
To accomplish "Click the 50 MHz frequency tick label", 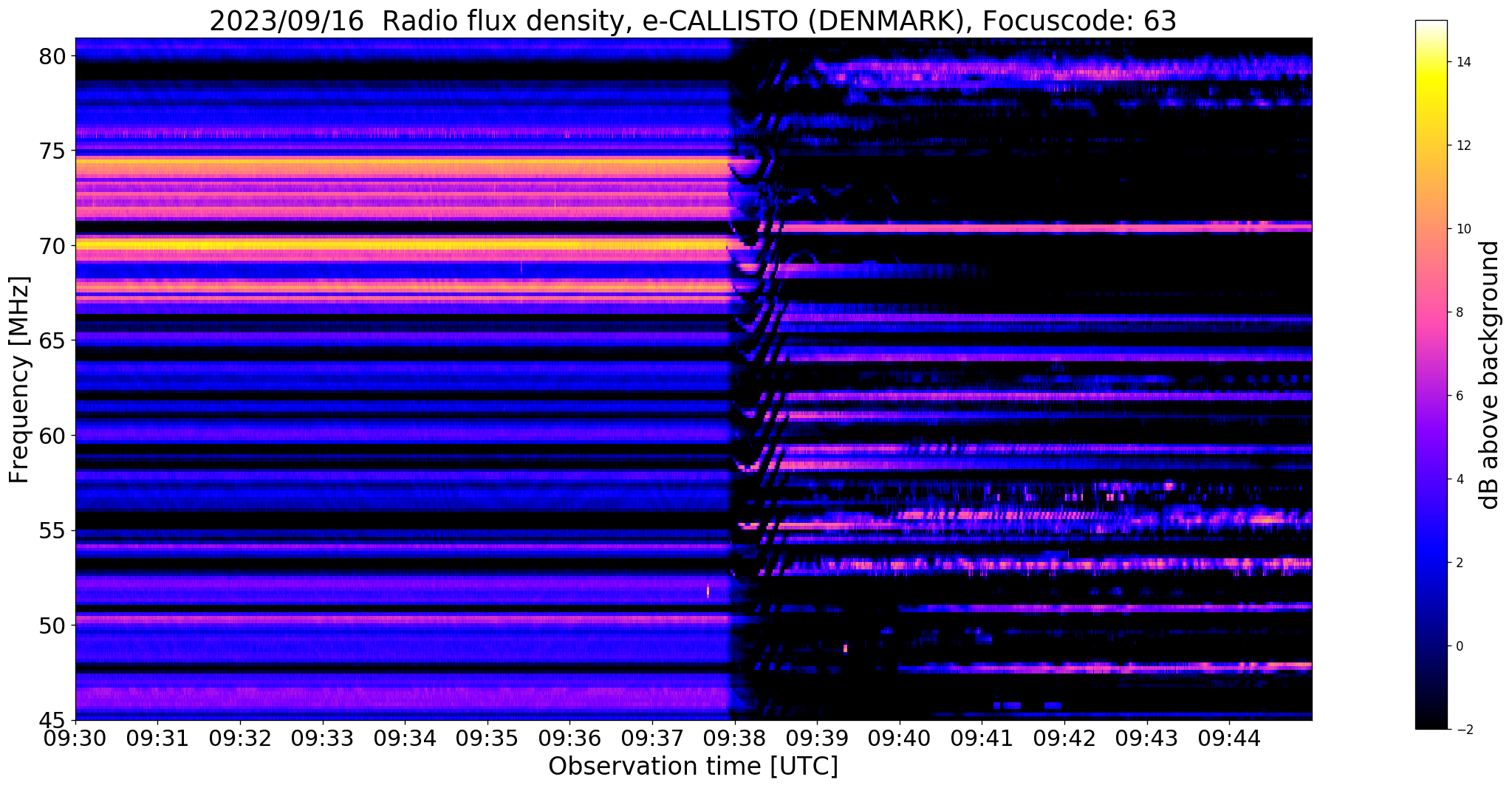I will coord(52,626).
